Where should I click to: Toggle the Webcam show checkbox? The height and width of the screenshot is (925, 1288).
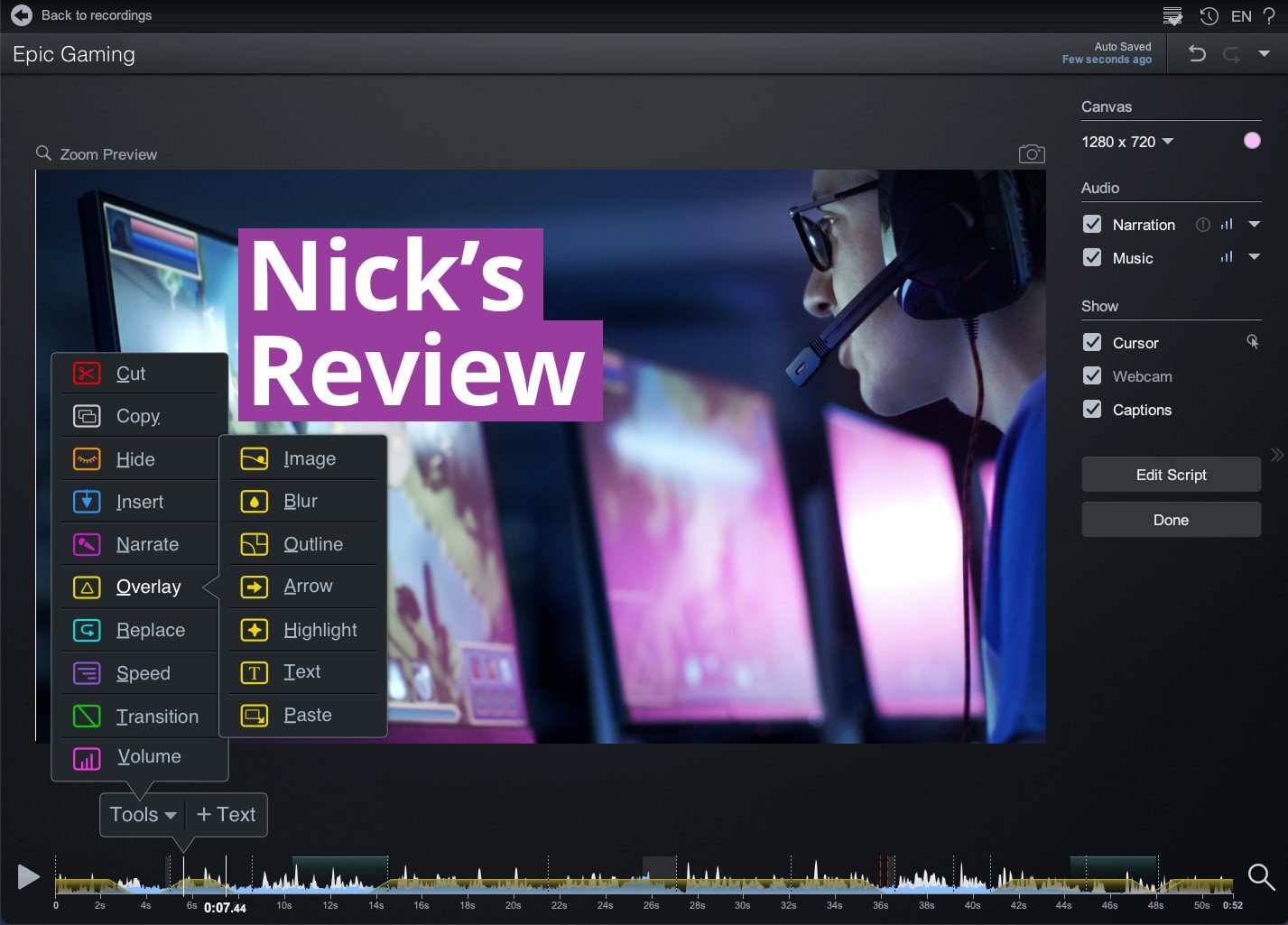(1092, 375)
